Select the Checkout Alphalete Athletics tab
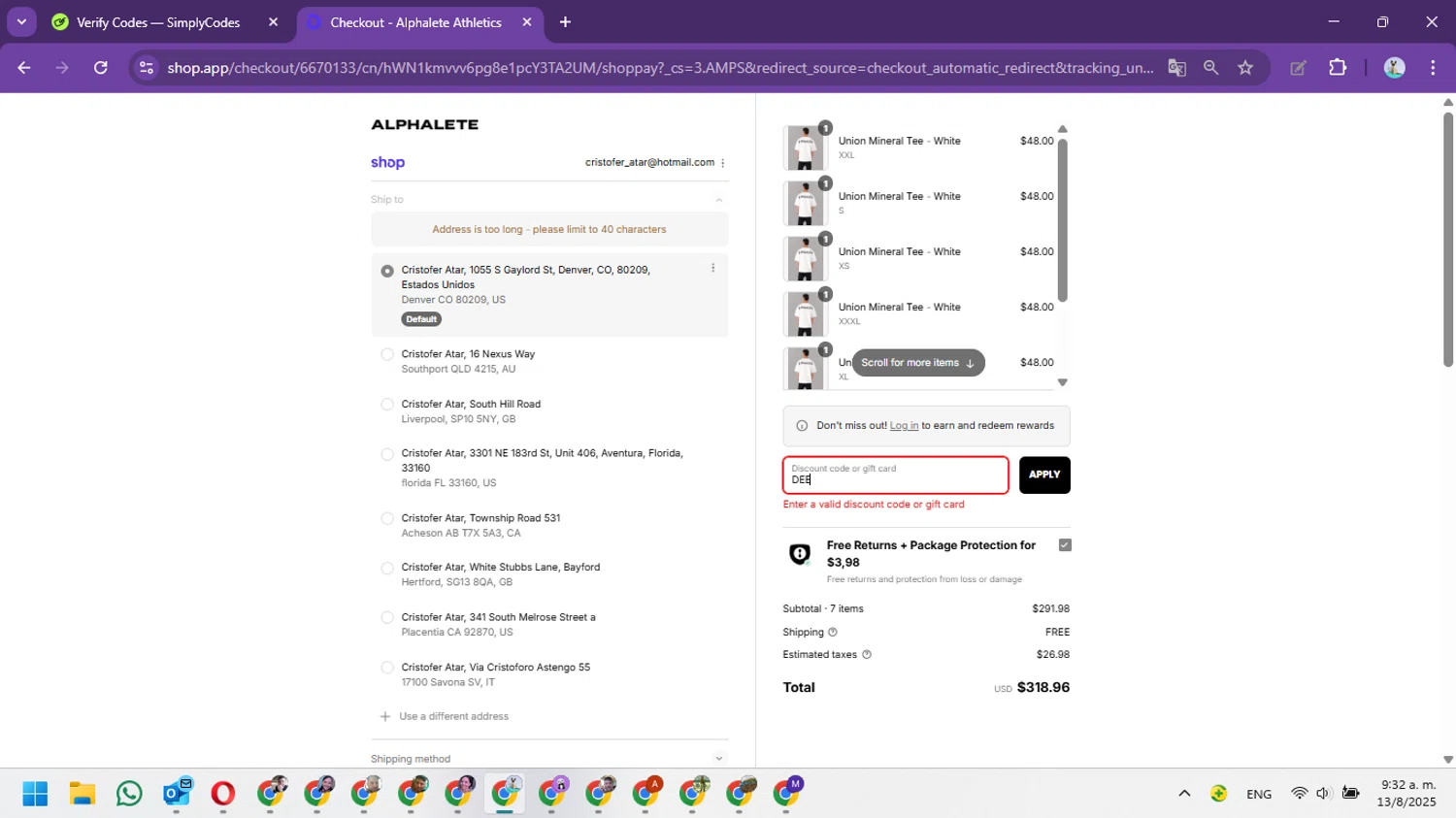The width and height of the screenshot is (1456, 818). (x=415, y=22)
